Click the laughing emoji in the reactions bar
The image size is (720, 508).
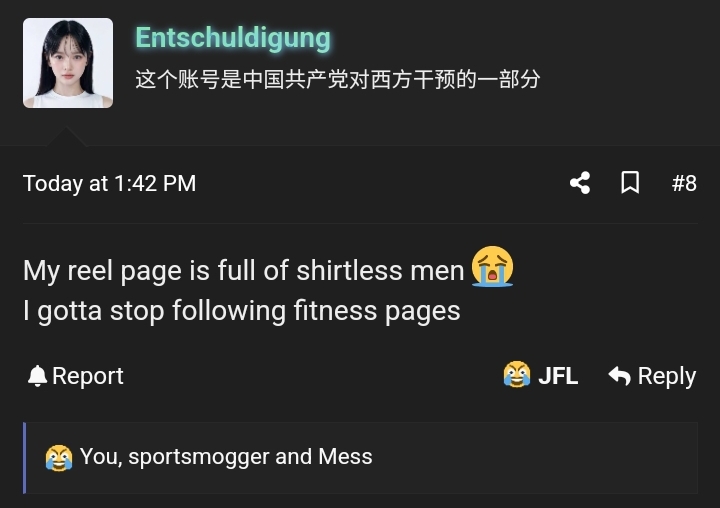(59, 457)
